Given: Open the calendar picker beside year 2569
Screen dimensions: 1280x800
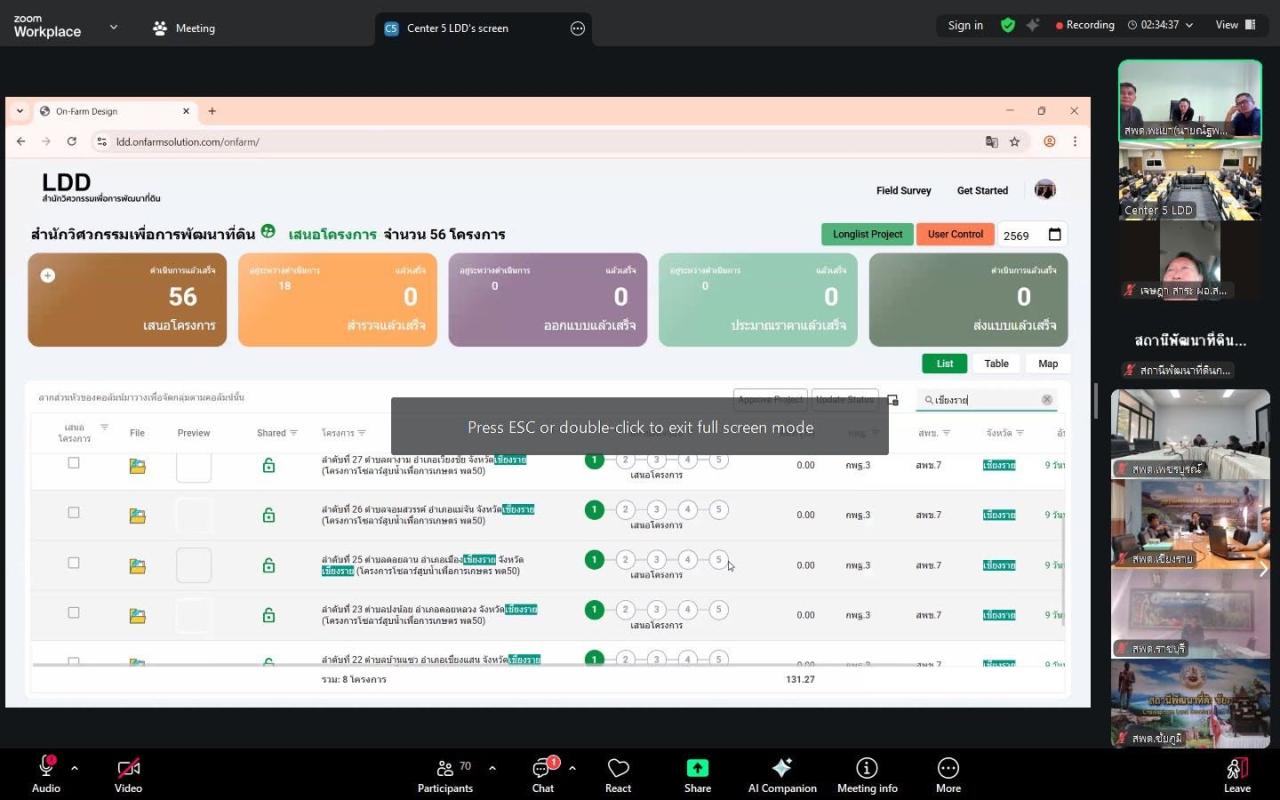Looking at the screenshot, I should pos(1055,235).
